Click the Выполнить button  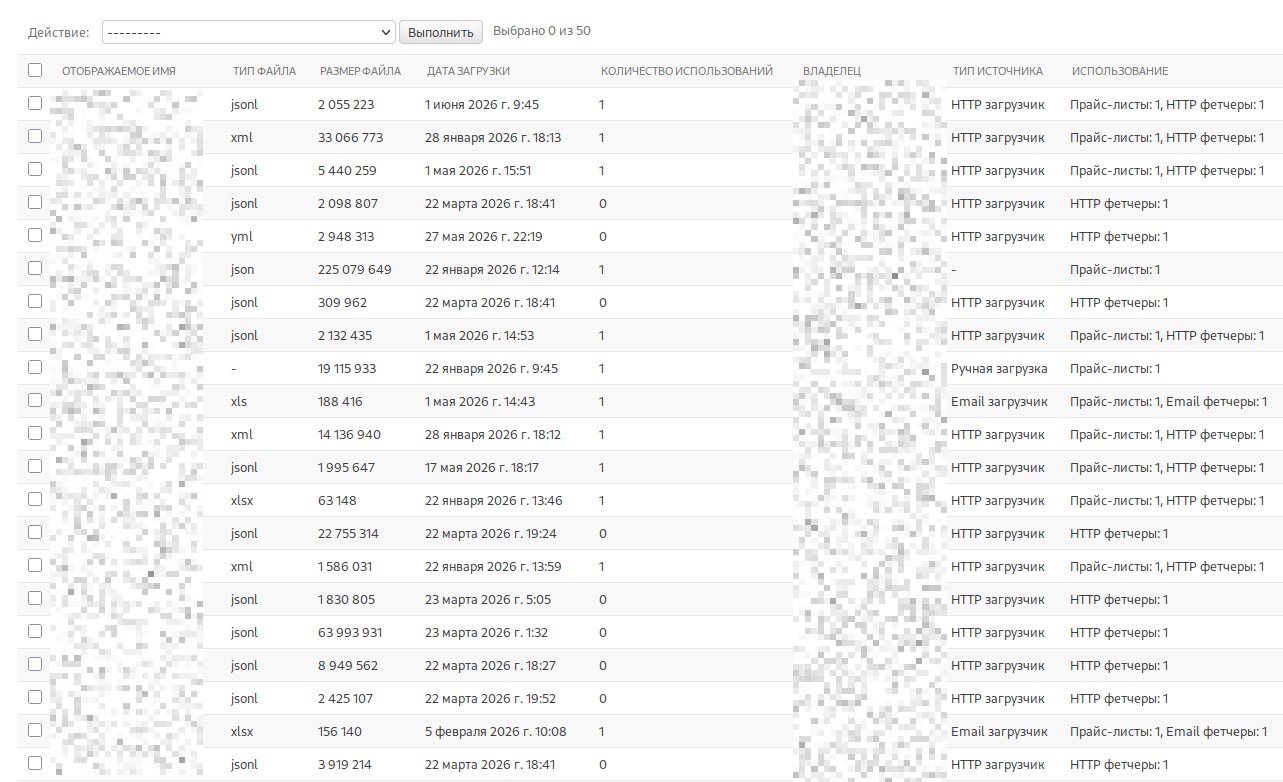pyautogui.click(x=441, y=32)
